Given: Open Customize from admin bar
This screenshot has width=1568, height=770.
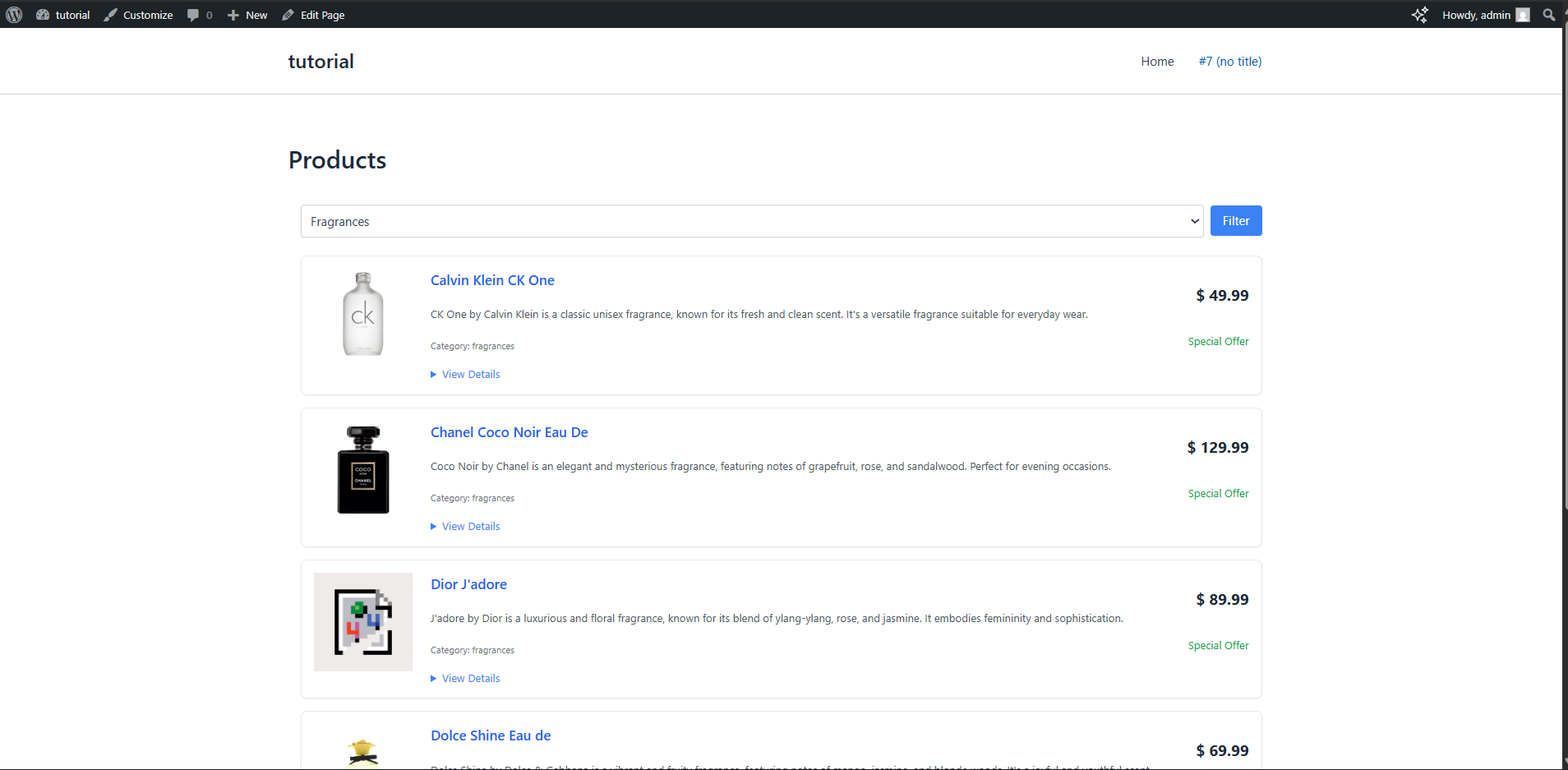Looking at the screenshot, I should tap(148, 15).
